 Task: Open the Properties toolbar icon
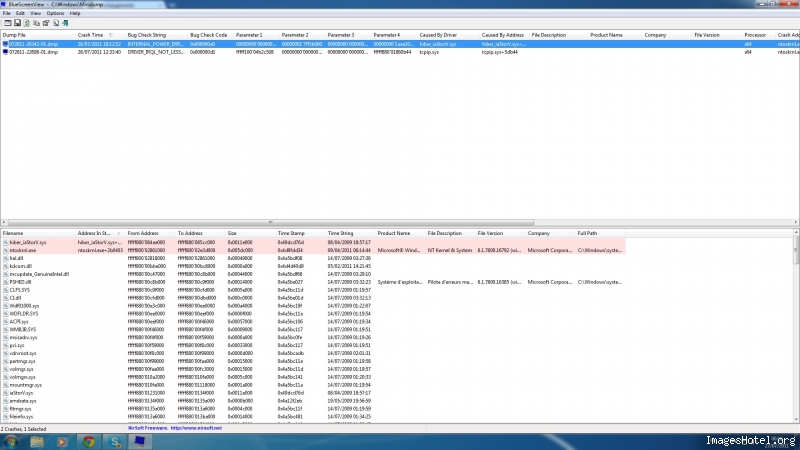(46, 23)
